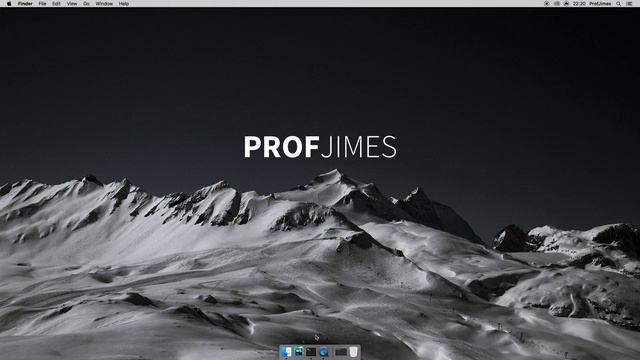Open the ProfJimes user menu in menu bar
This screenshot has width=640, height=360.
coord(600,4)
